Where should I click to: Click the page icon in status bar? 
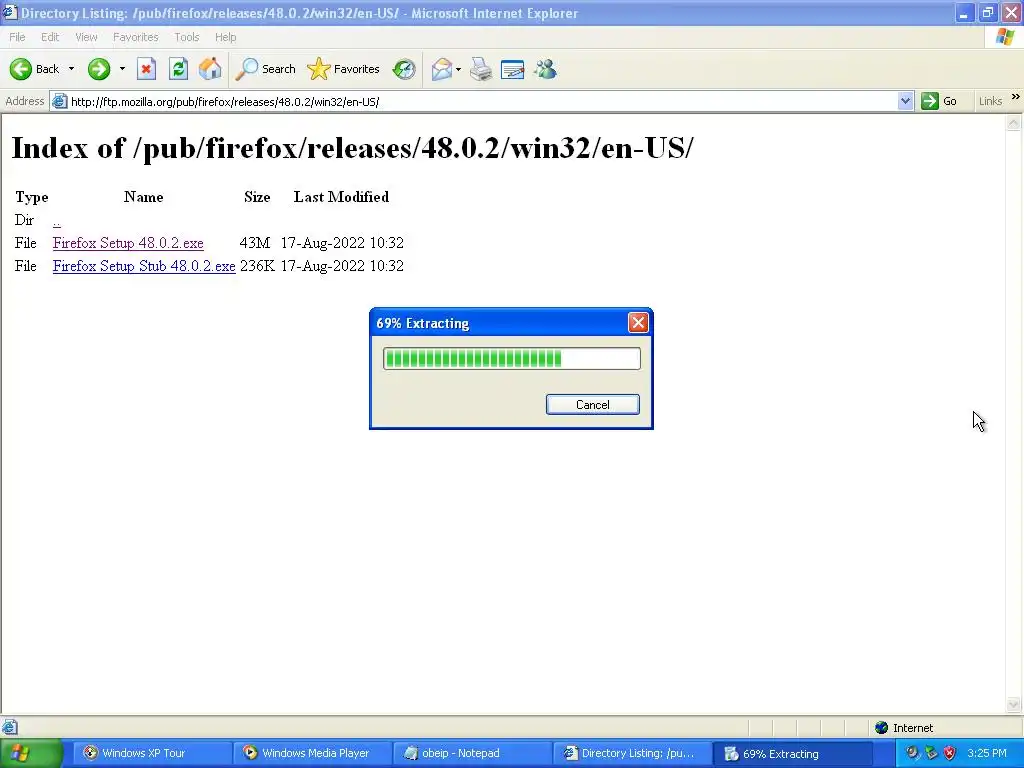(10, 727)
